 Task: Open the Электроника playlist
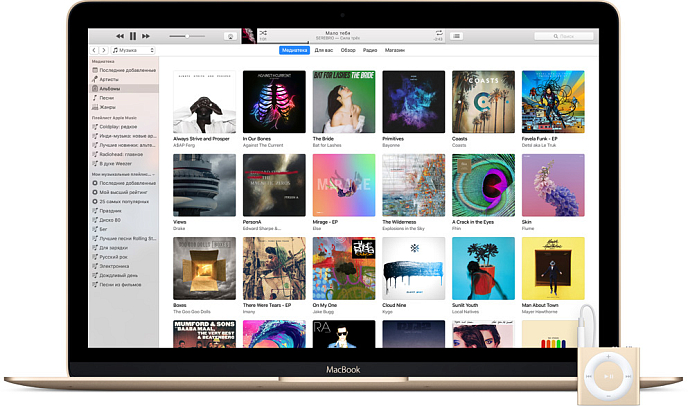(x=124, y=266)
